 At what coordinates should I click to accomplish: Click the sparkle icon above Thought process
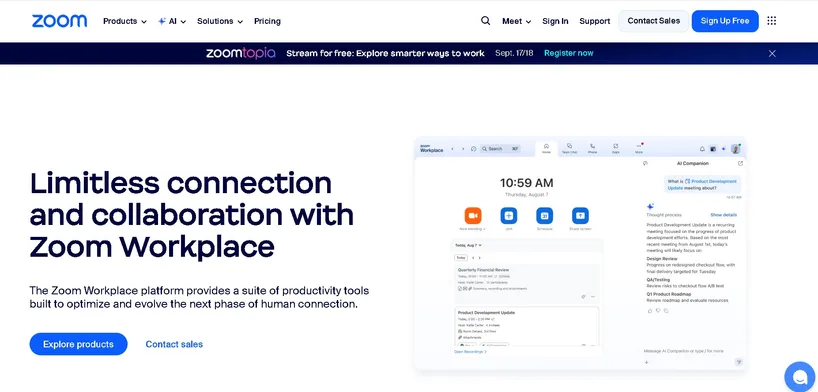[650, 207]
